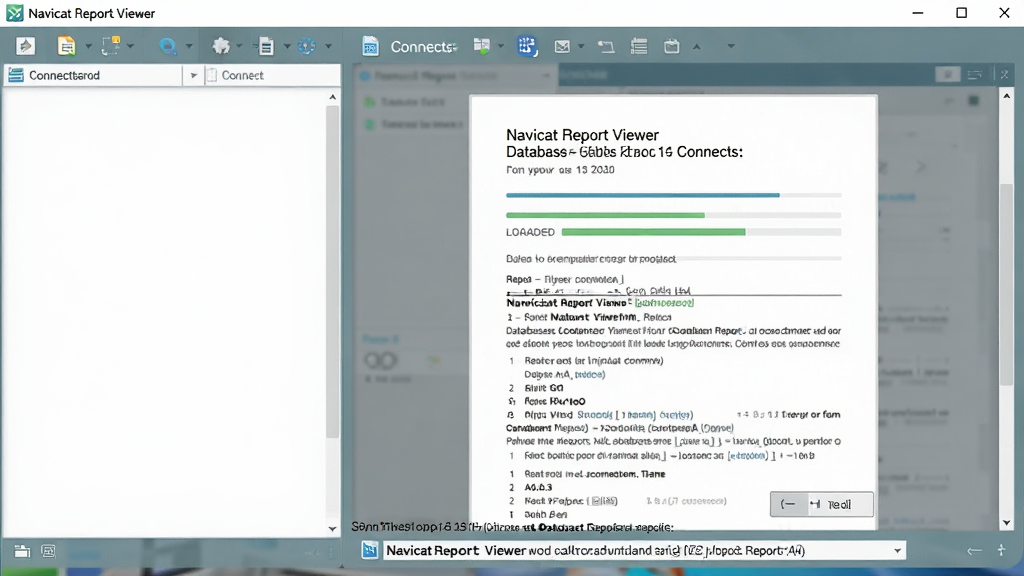Click the green table toolbar icon
This screenshot has width=1024, height=576.
coord(482,46)
